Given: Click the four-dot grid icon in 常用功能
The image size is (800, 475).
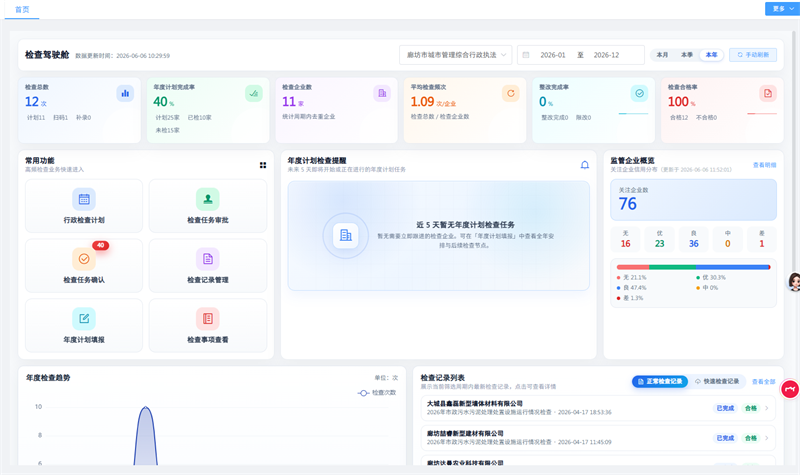Looking at the screenshot, I should click(x=263, y=165).
